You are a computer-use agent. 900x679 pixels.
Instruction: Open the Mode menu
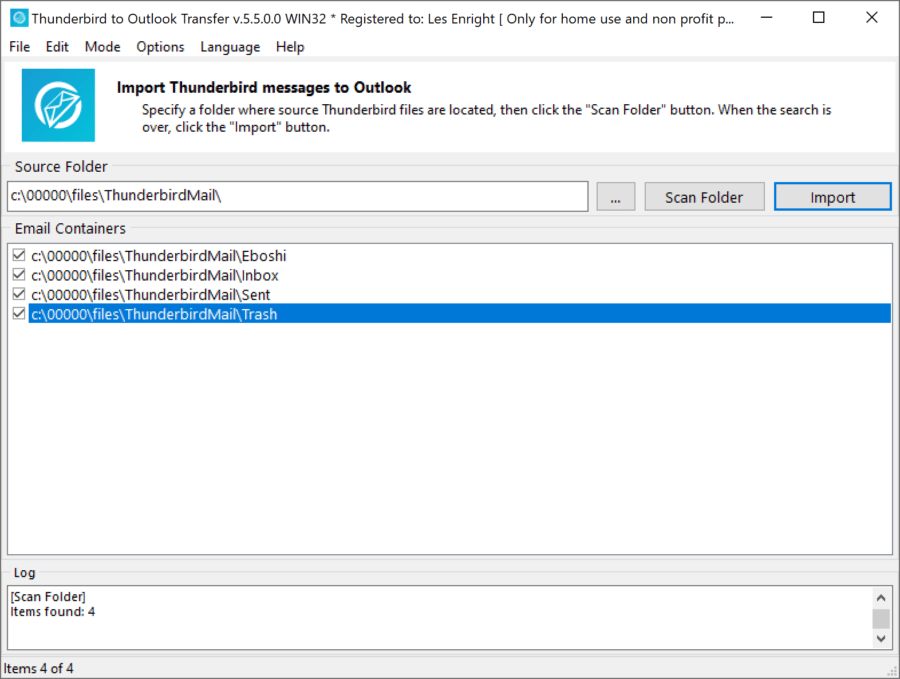102,47
